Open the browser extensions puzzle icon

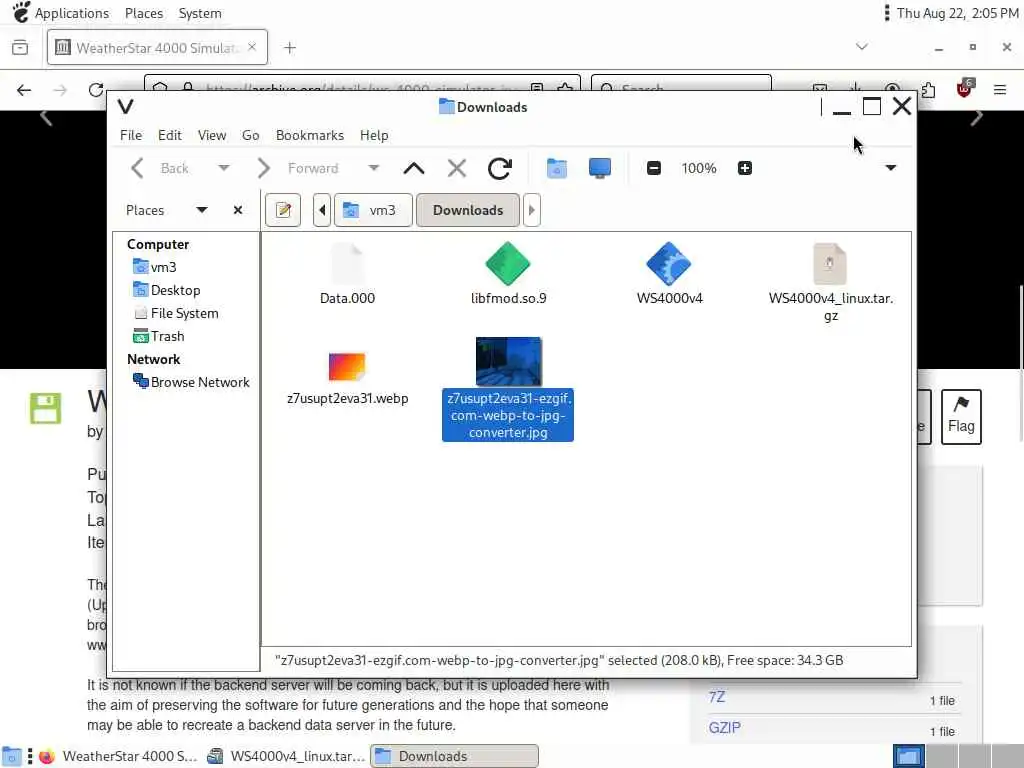click(x=928, y=90)
